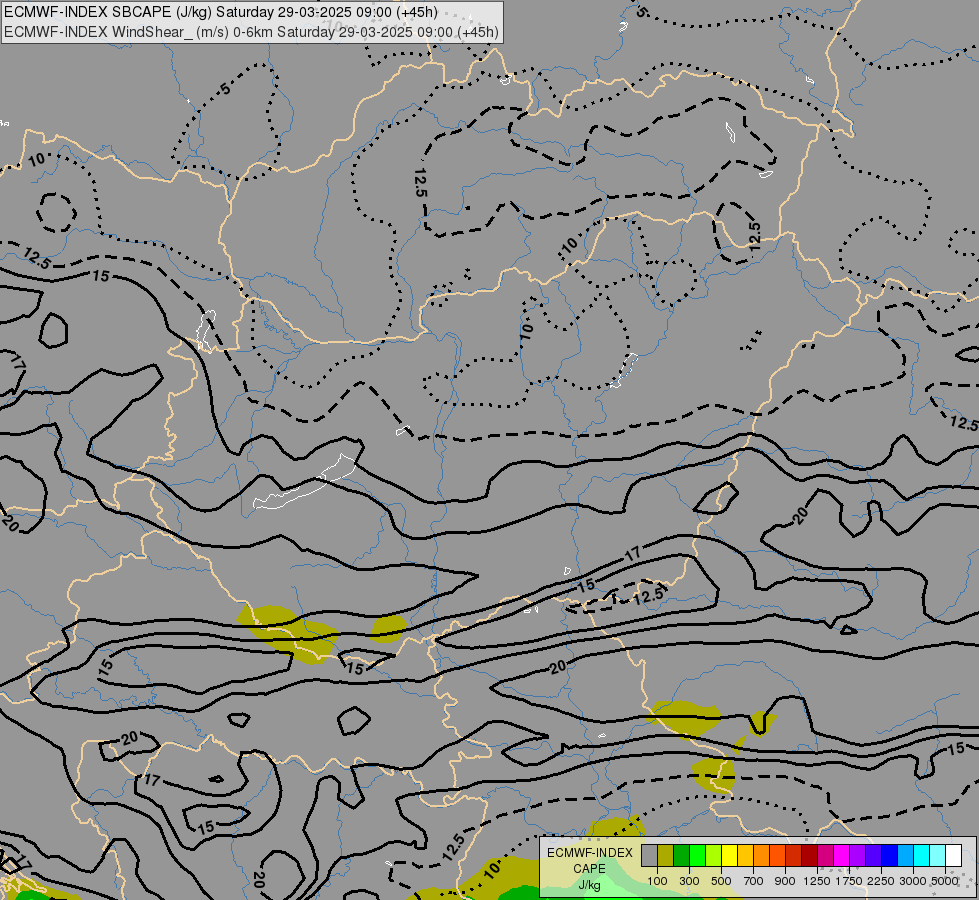
Task: Click the CAPE word in legend
Action: point(589,869)
